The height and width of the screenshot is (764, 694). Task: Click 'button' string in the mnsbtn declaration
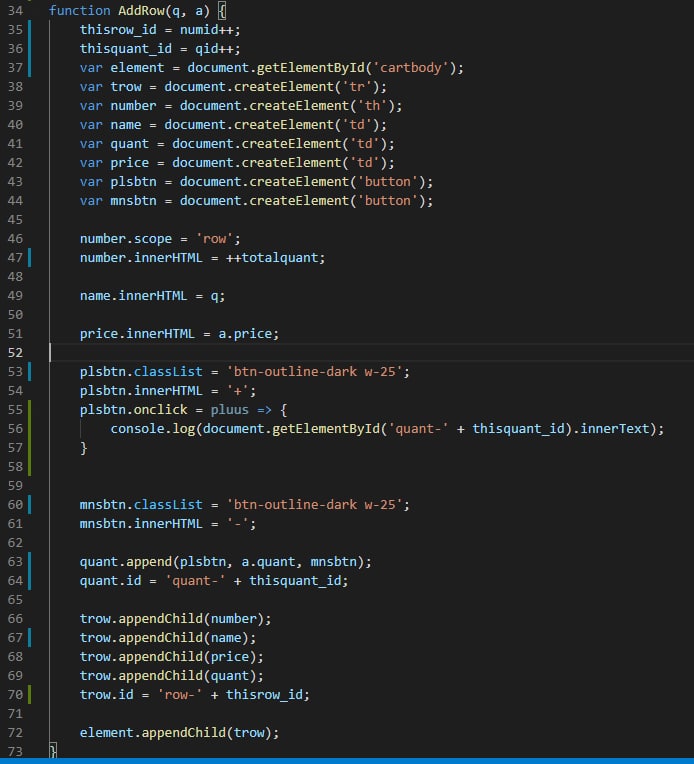click(388, 201)
